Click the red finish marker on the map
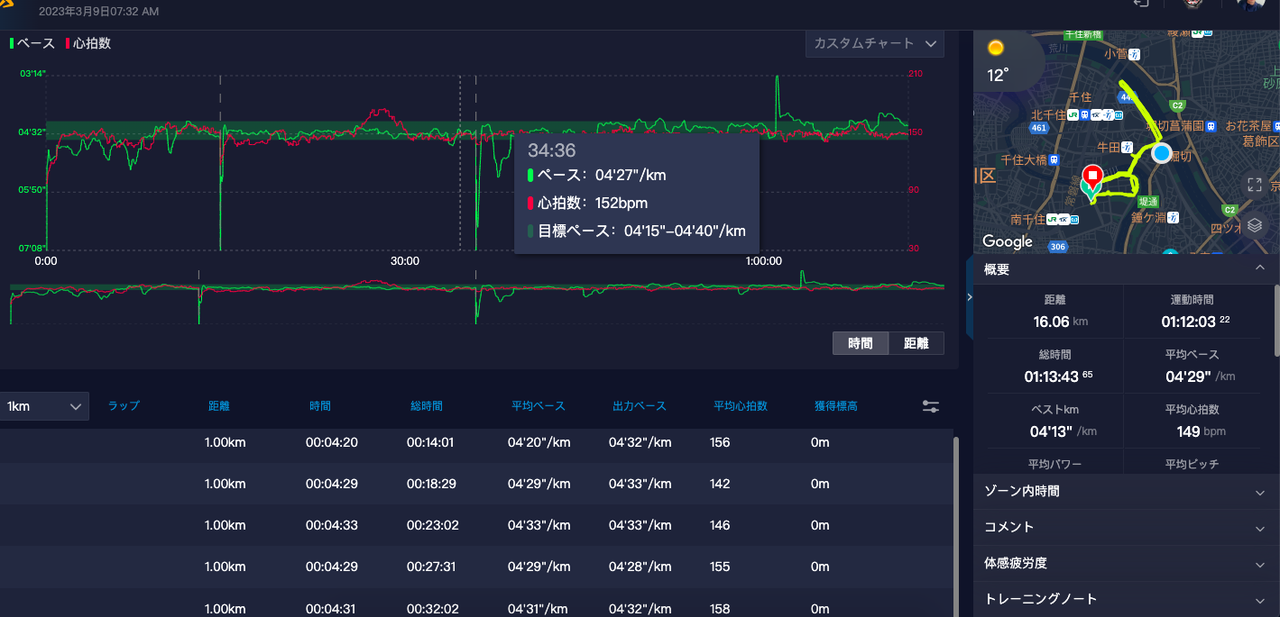 click(x=1092, y=179)
